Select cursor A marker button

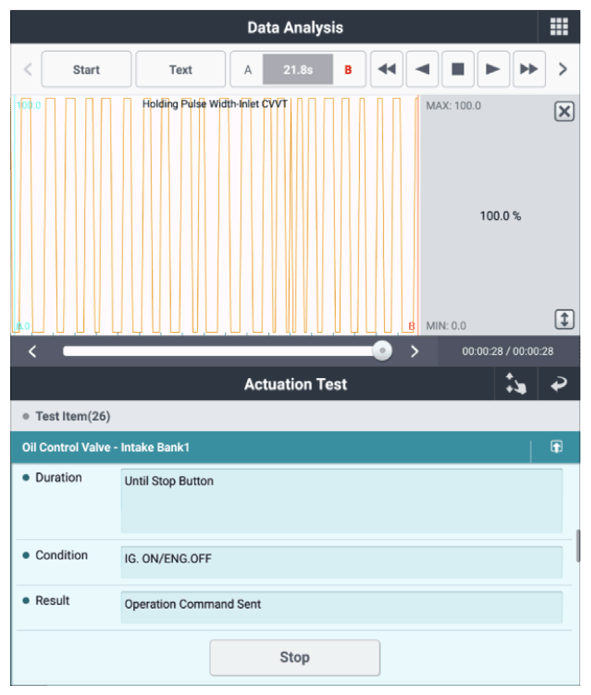[x=247, y=70]
